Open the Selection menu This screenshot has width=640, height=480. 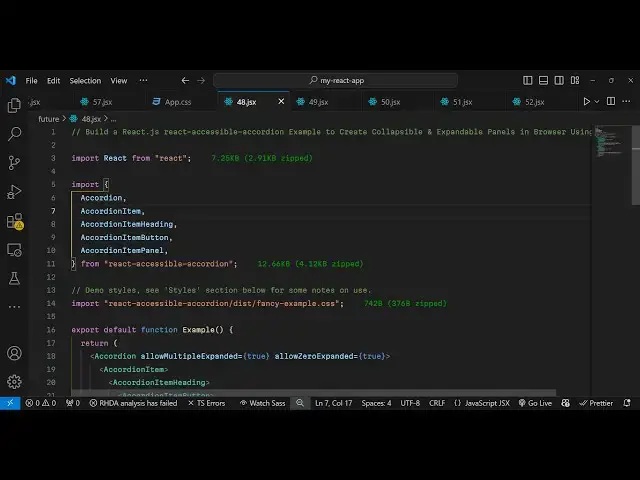(85, 81)
